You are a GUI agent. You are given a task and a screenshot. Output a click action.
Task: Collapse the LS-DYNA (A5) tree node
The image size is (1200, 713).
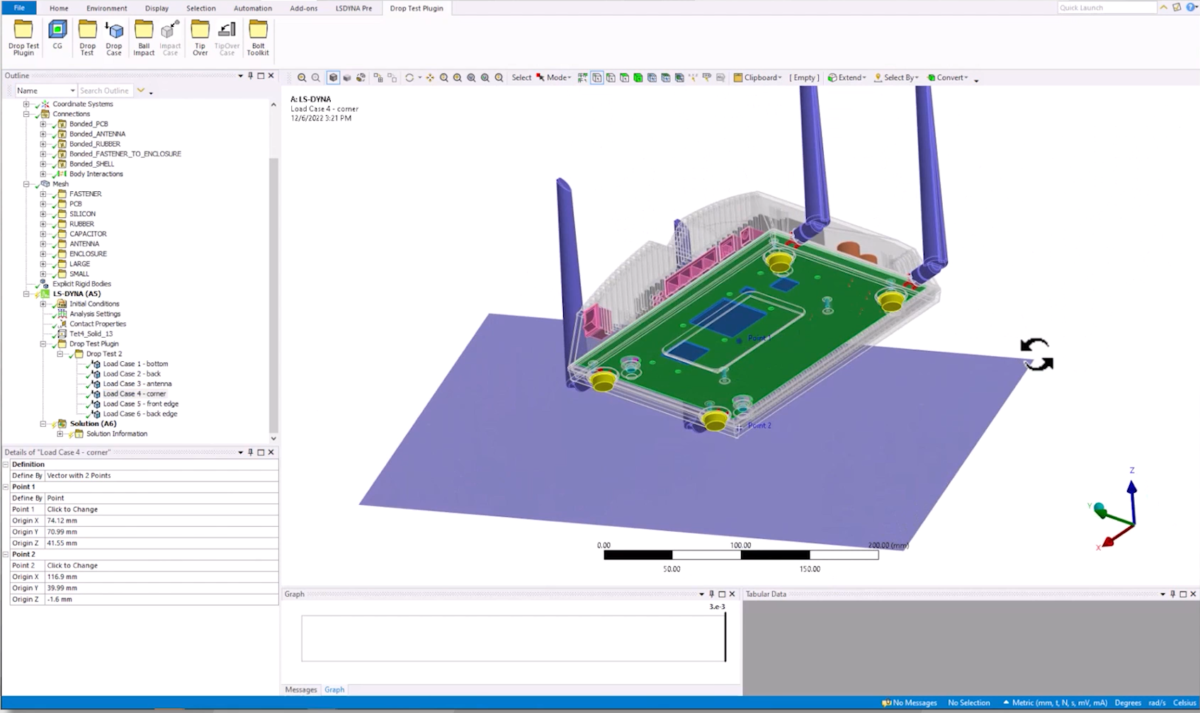pyautogui.click(x=27, y=294)
